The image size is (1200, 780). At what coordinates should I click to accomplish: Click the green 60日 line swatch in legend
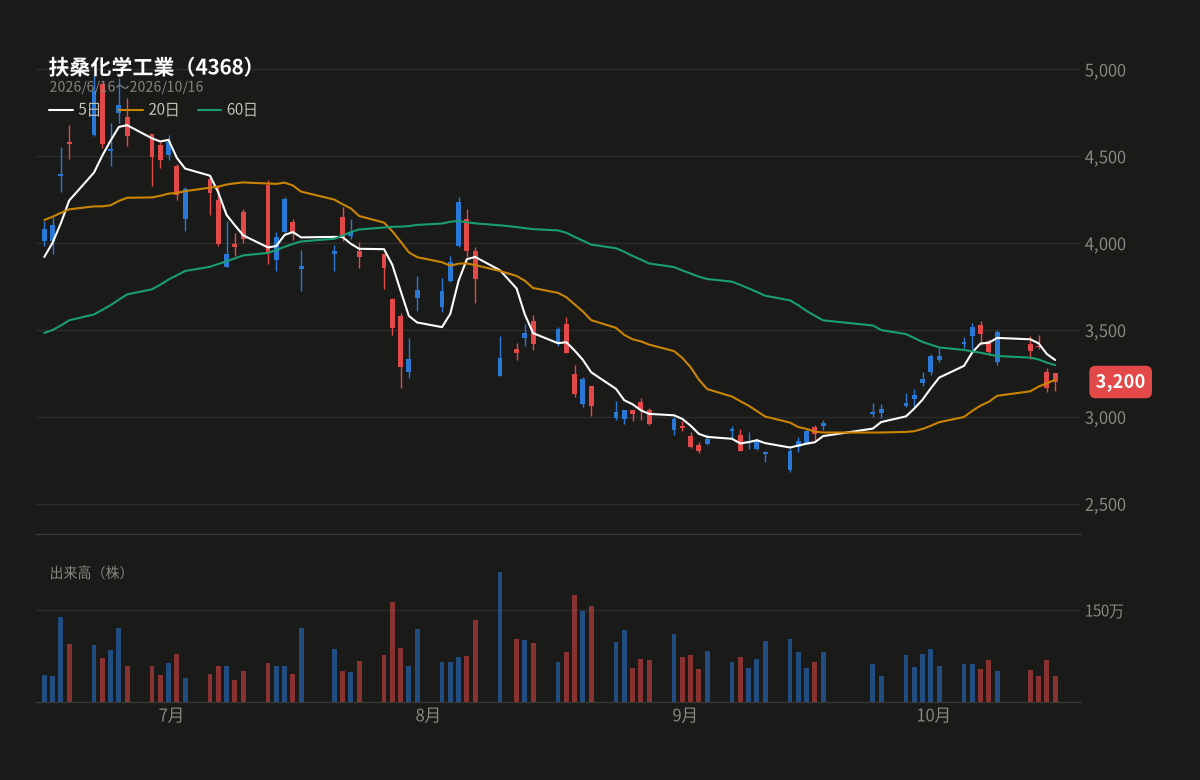coord(210,110)
